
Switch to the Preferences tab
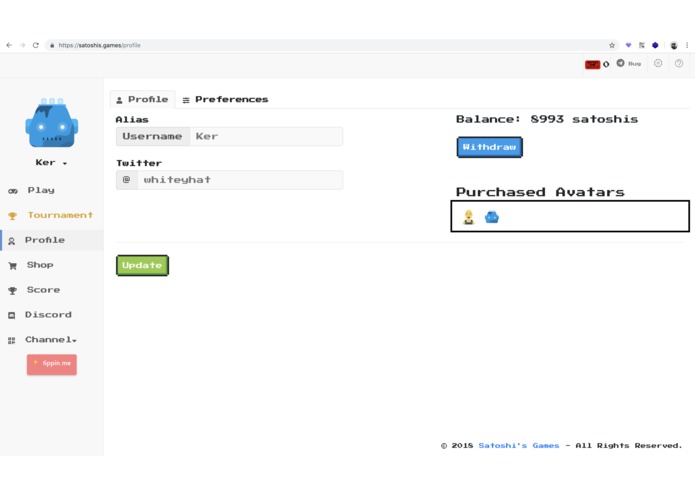(x=225, y=99)
